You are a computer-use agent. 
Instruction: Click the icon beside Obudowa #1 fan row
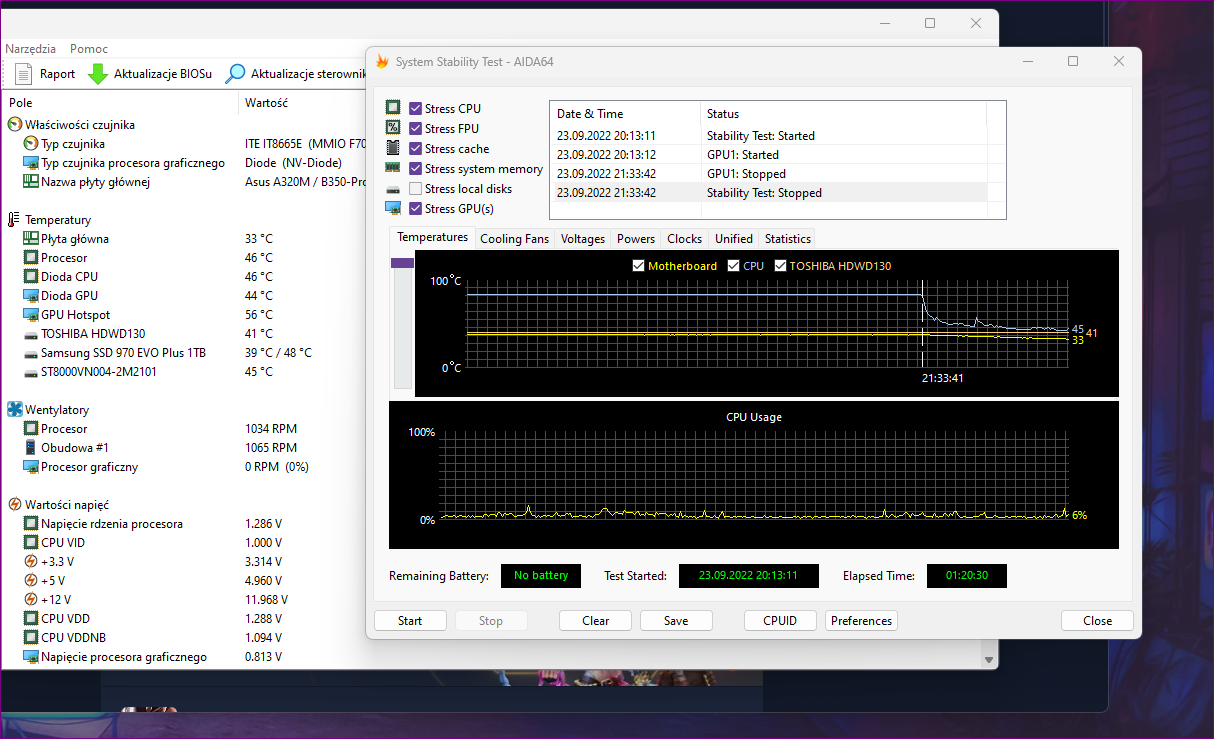(31, 448)
